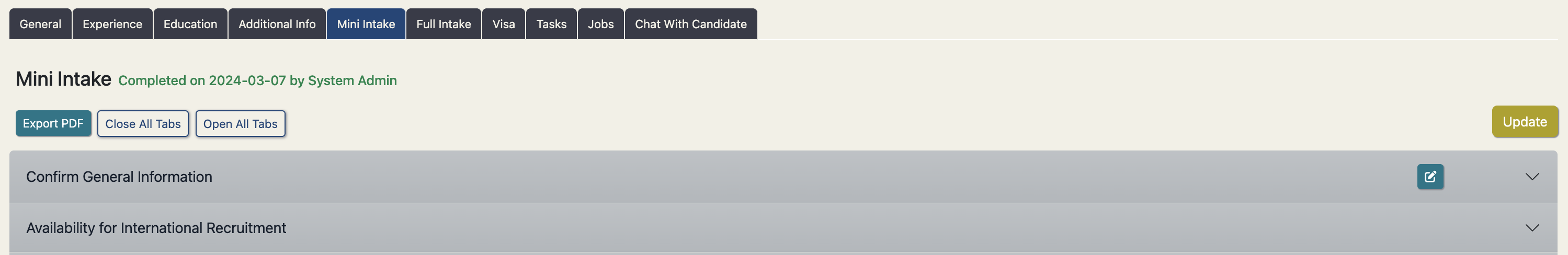Click the Confirm General Information section title
This screenshot has width=1568, height=255.
tap(119, 177)
